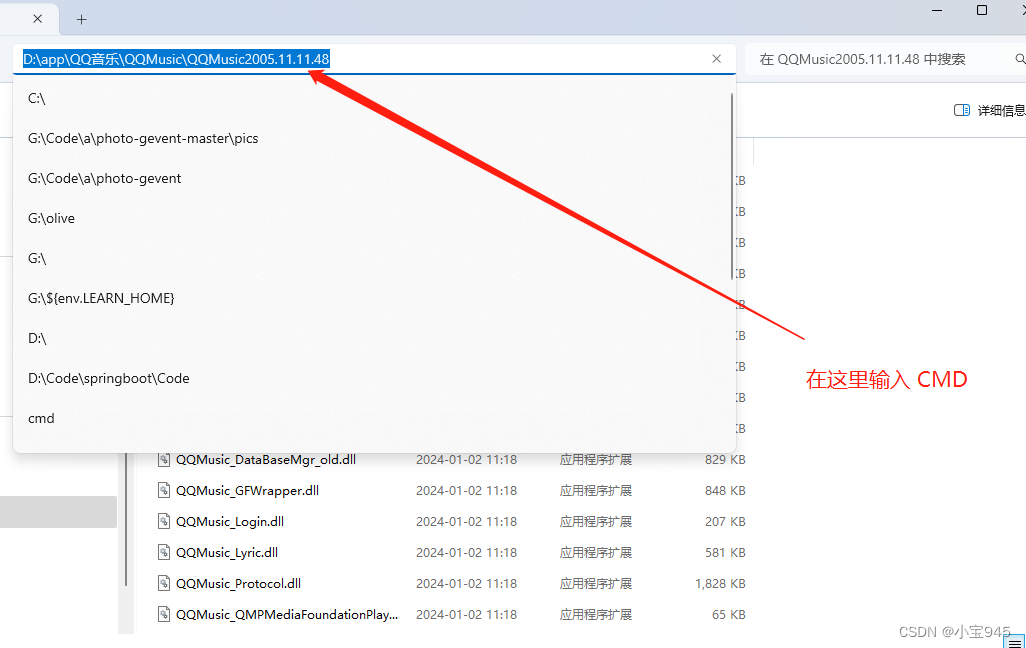Close the current Explorer tab

tap(37, 19)
